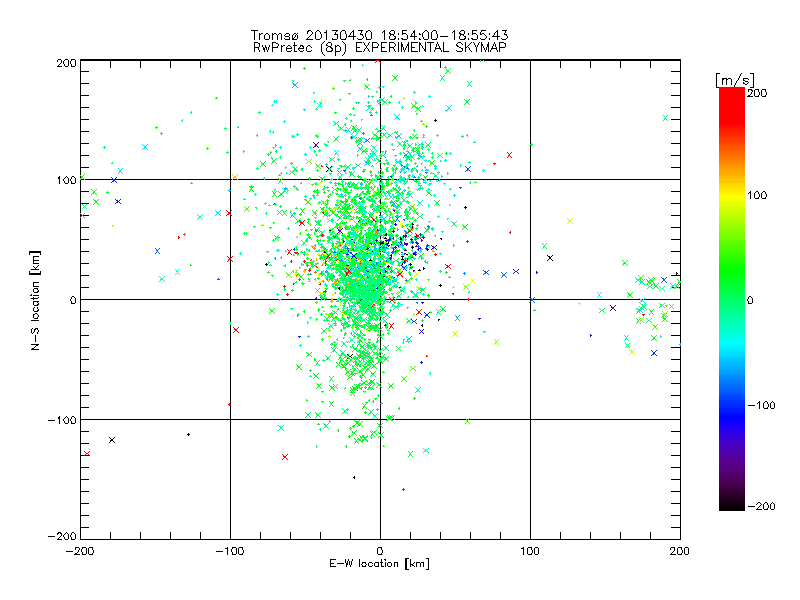Click the 'RwPretec (8p) EXPERIMENTAL SKYMAP' subtitle

click(380, 48)
